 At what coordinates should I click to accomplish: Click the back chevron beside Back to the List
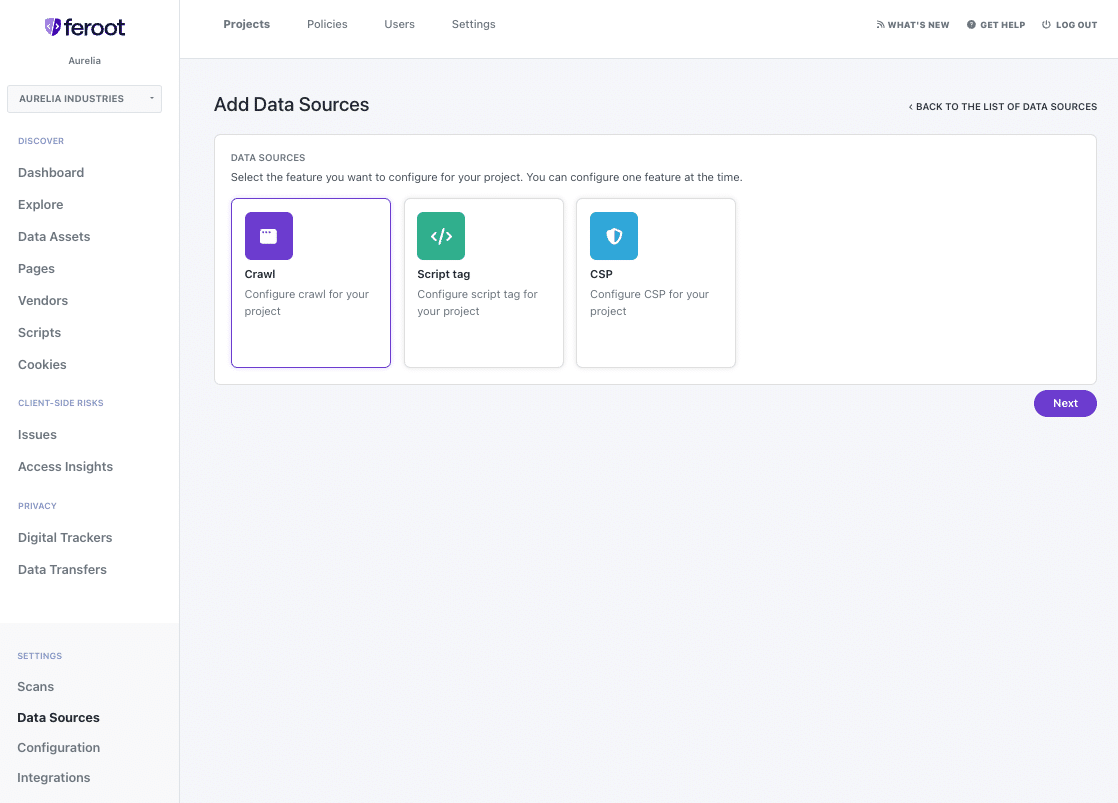coord(911,107)
